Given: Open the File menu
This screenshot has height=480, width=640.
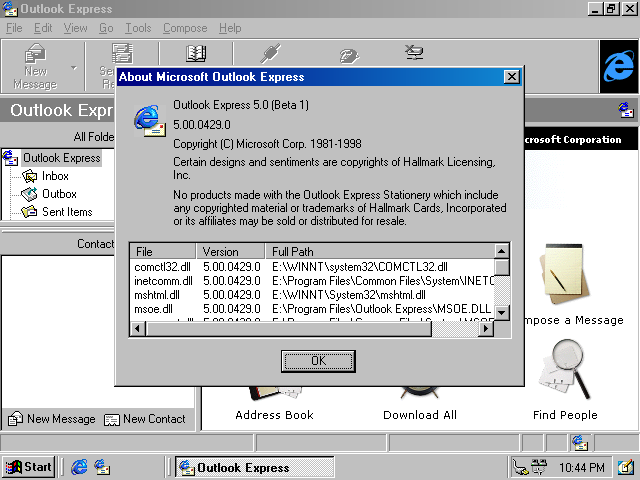Looking at the screenshot, I should pyautogui.click(x=14, y=28).
